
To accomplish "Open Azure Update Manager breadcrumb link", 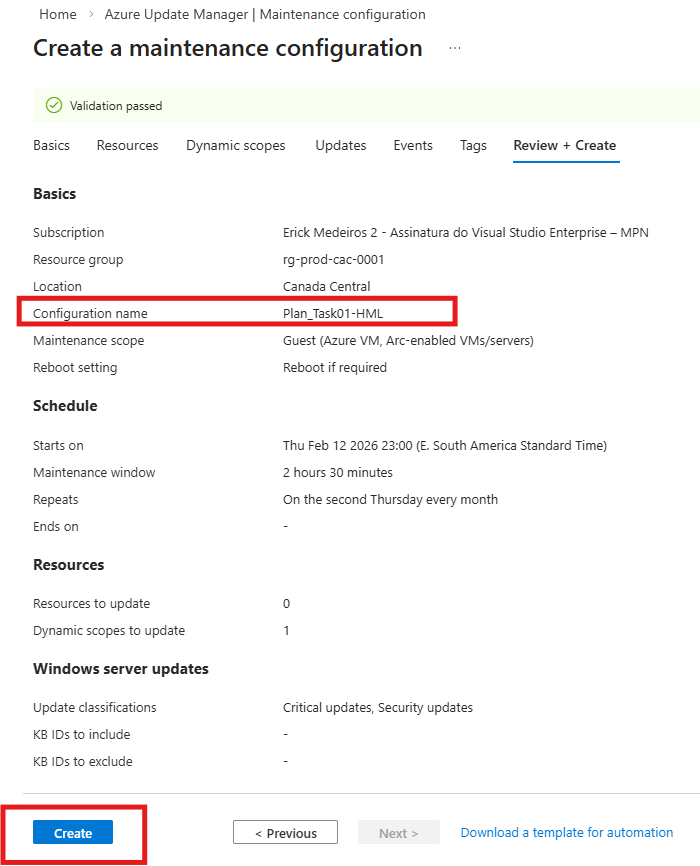I will click(x=265, y=15).
